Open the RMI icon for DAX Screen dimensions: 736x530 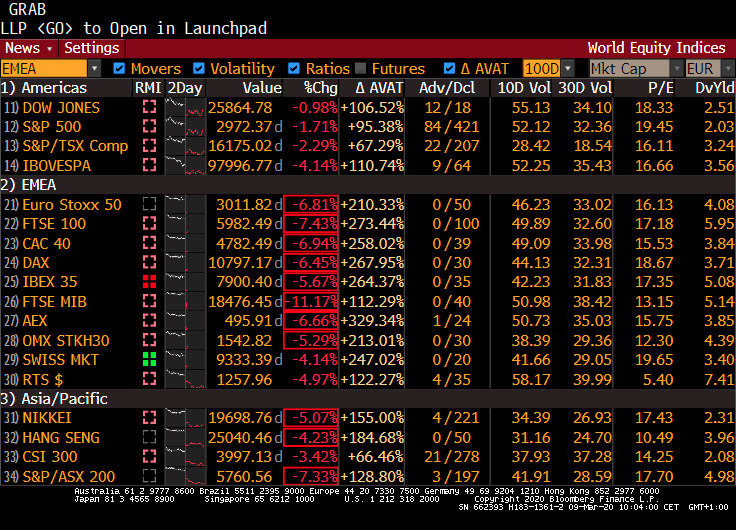click(x=149, y=262)
